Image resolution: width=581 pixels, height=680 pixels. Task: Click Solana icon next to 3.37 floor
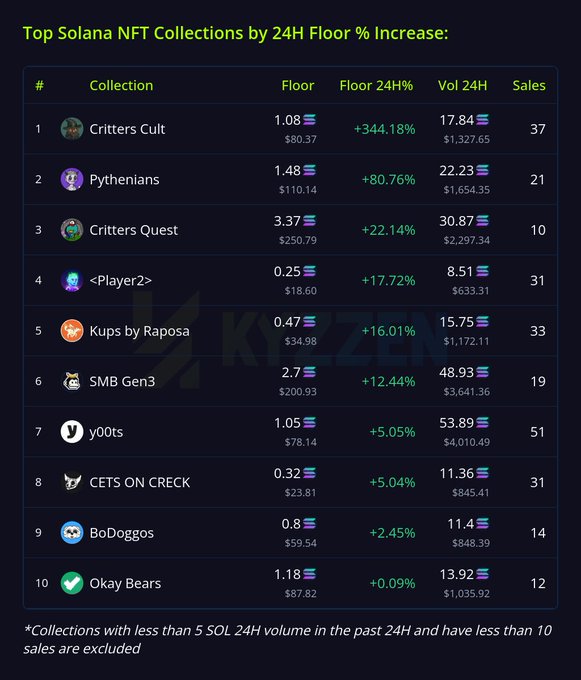(310, 220)
